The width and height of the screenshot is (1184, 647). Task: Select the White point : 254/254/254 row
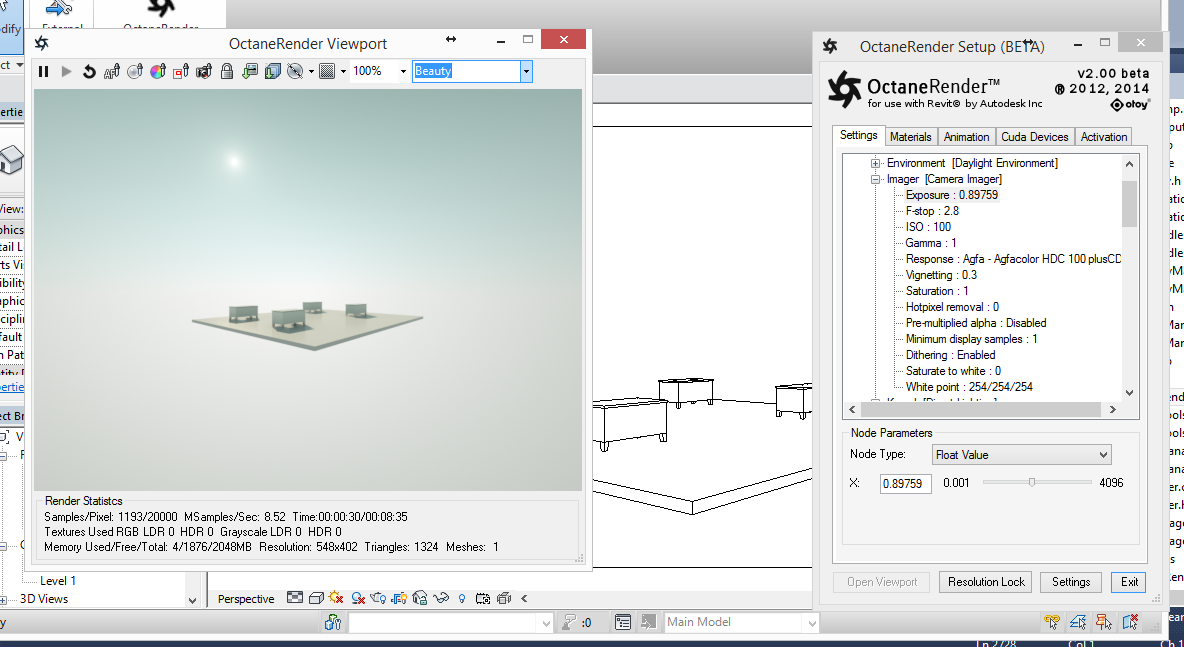point(969,387)
